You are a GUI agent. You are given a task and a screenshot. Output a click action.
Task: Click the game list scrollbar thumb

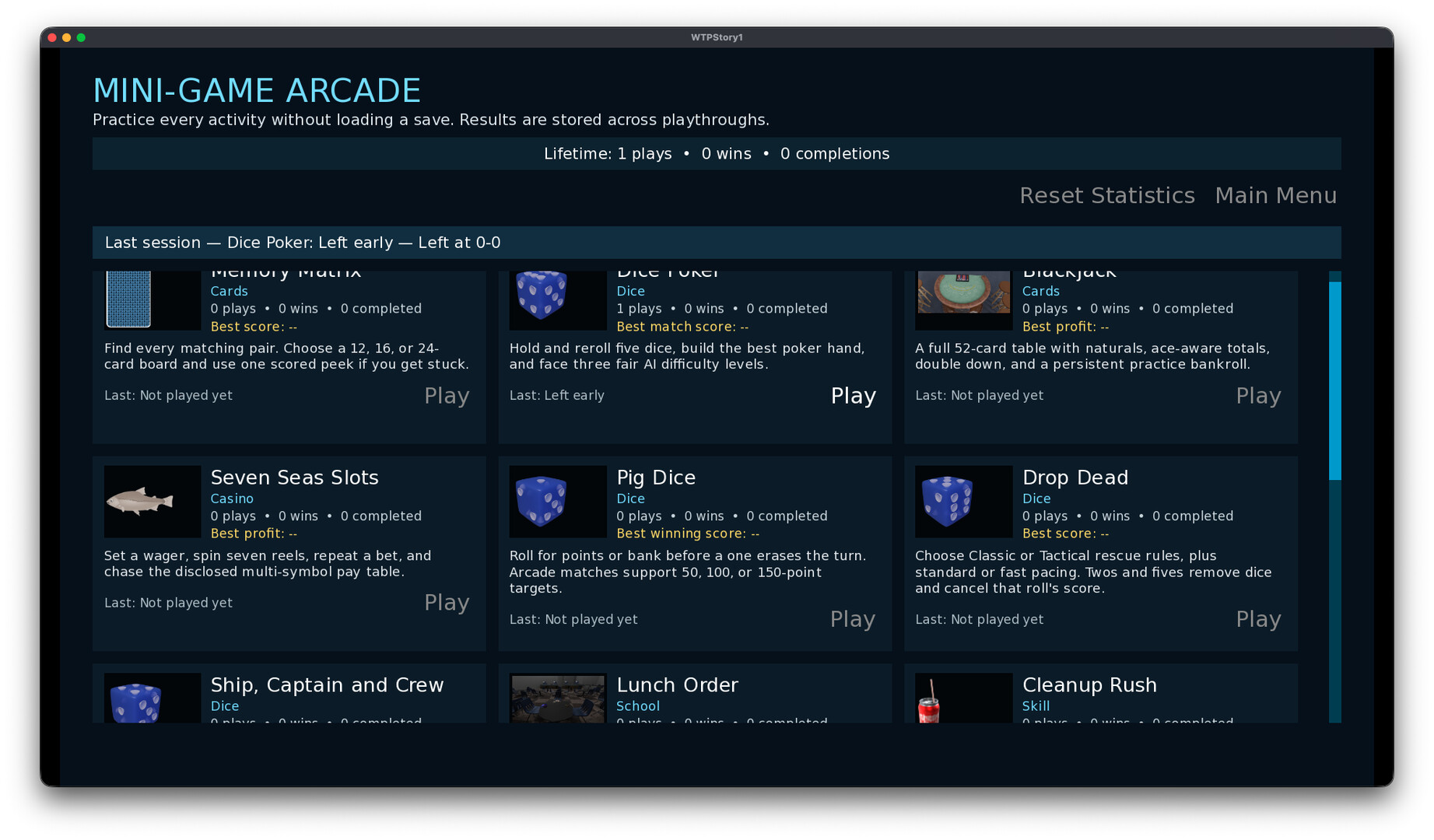tap(1335, 381)
